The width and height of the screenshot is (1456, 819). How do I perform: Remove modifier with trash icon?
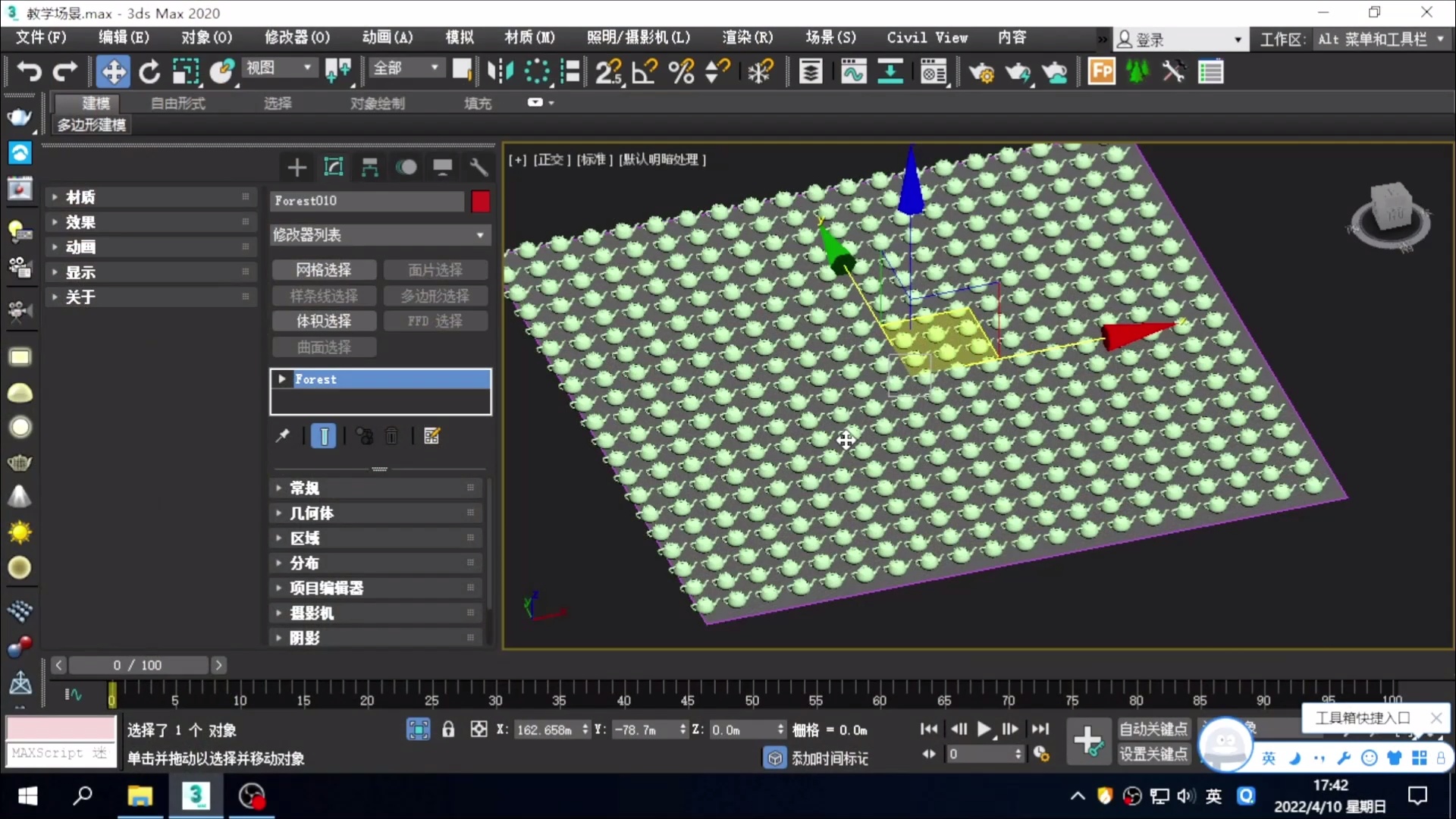(x=392, y=436)
